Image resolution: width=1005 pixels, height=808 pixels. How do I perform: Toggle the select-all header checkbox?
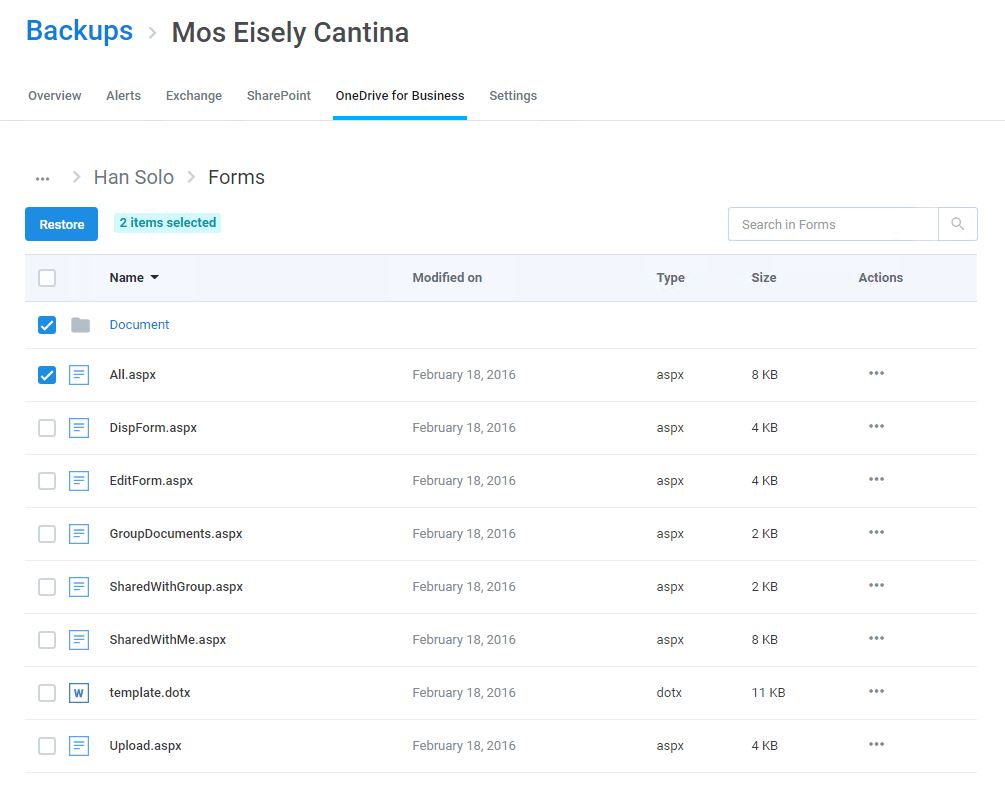[47, 278]
